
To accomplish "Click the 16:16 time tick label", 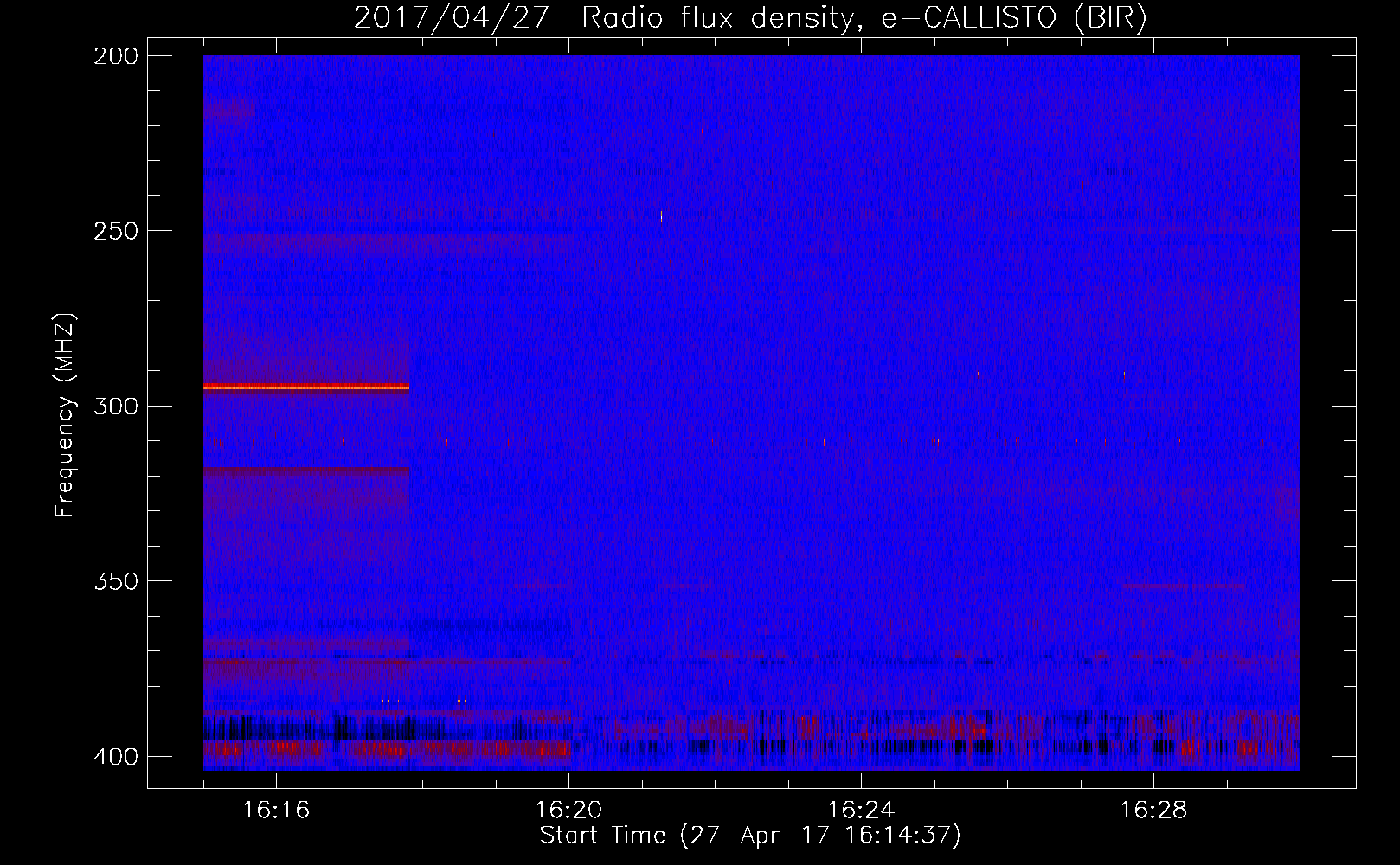I will point(276,810).
